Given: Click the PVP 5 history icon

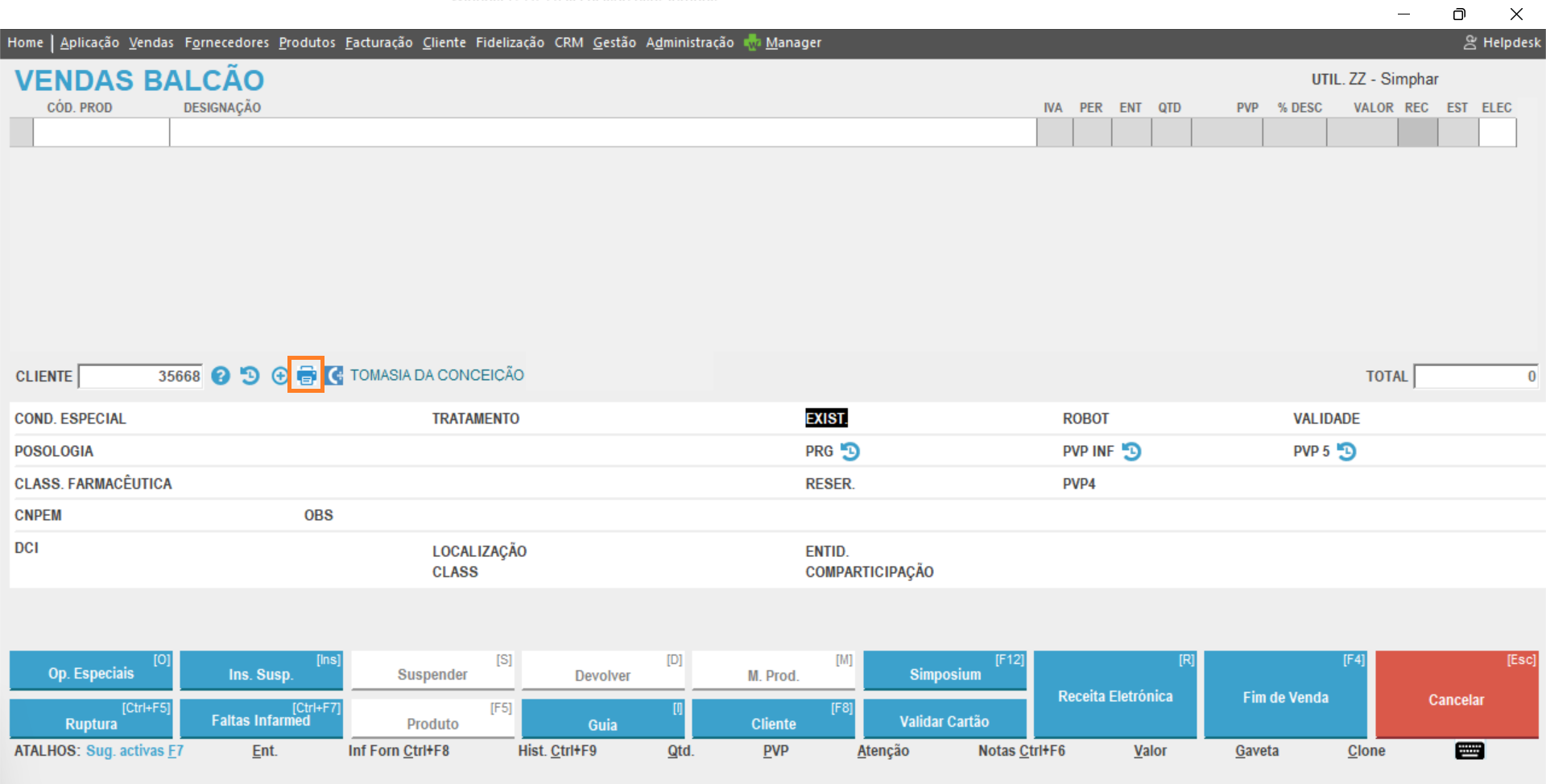Looking at the screenshot, I should pyautogui.click(x=1346, y=452).
